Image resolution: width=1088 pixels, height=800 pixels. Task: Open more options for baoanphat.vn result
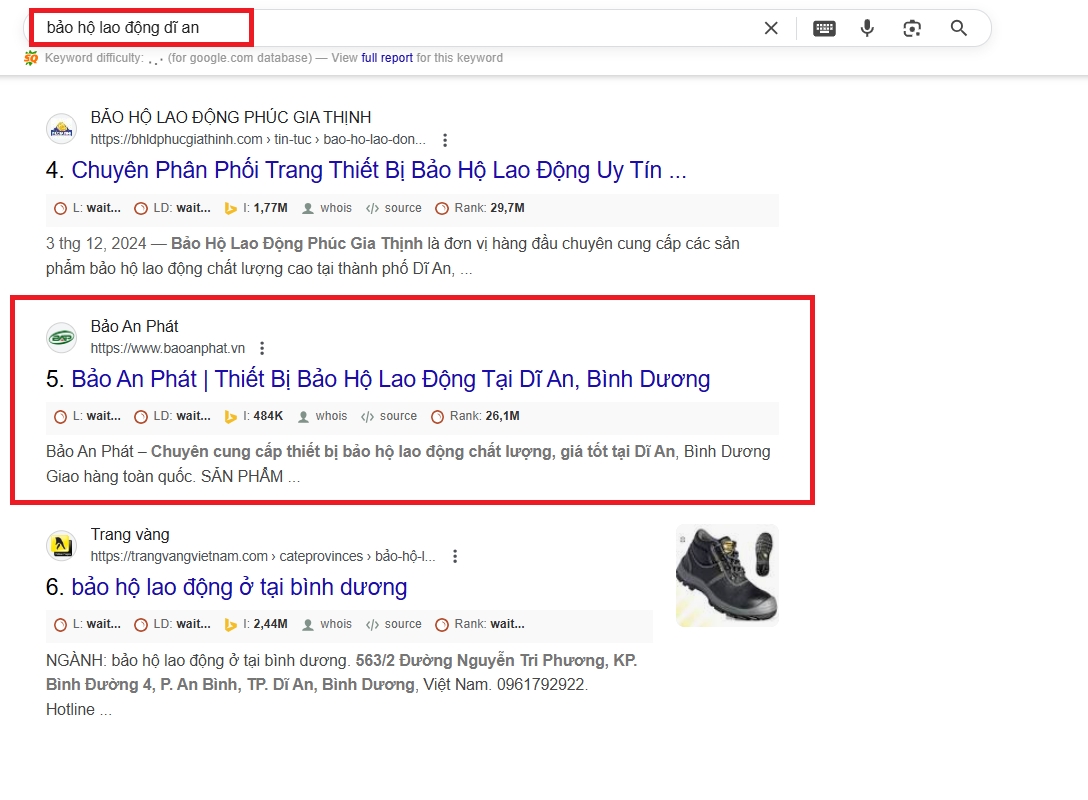[262, 348]
